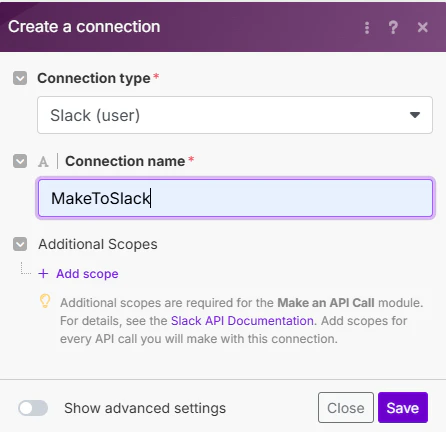Click the Close button in footer
The image size is (446, 432).
(x=346, y=408)
